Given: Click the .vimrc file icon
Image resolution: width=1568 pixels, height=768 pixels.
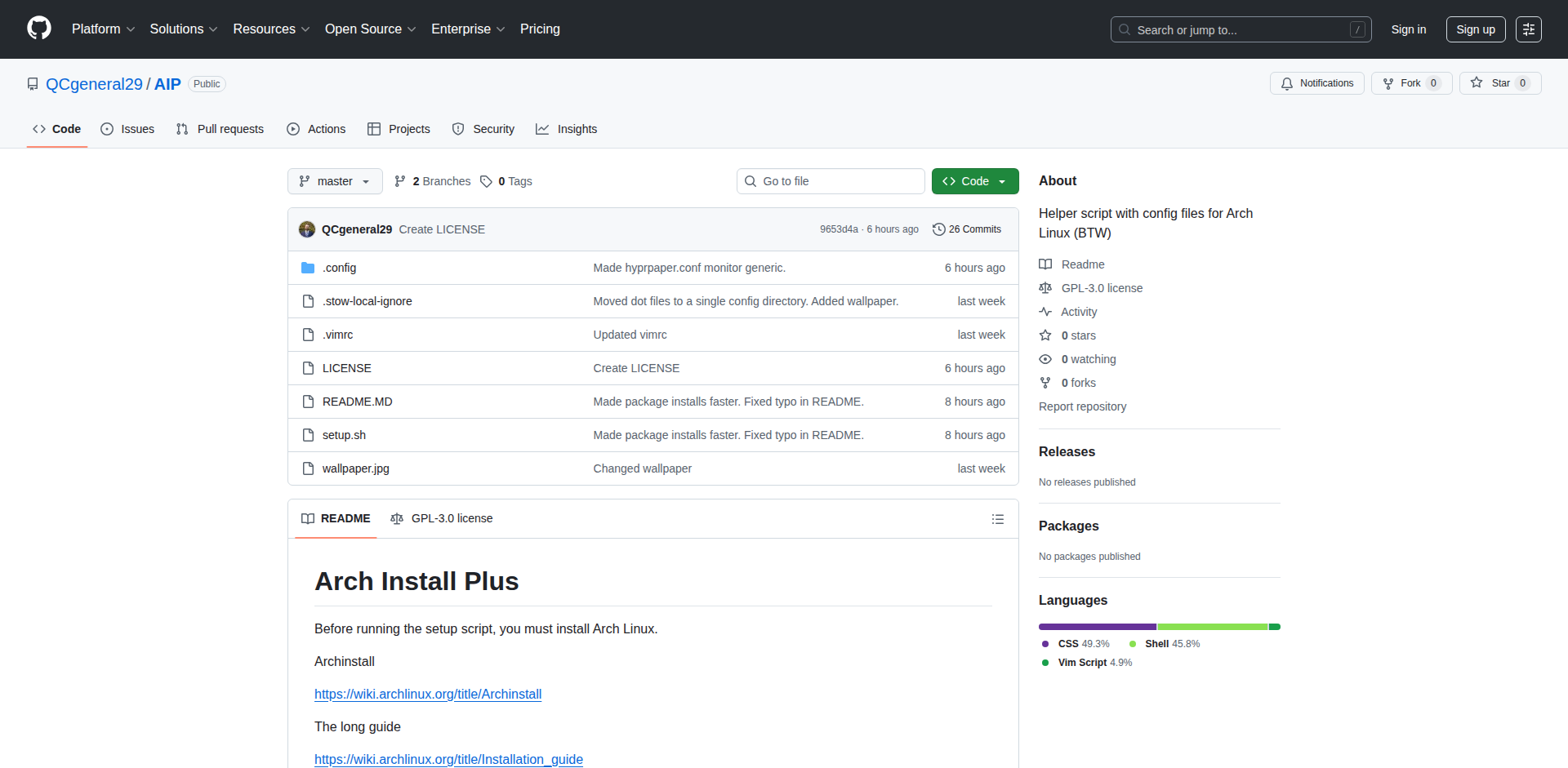Looking at the screenshot, I should 308,335.
